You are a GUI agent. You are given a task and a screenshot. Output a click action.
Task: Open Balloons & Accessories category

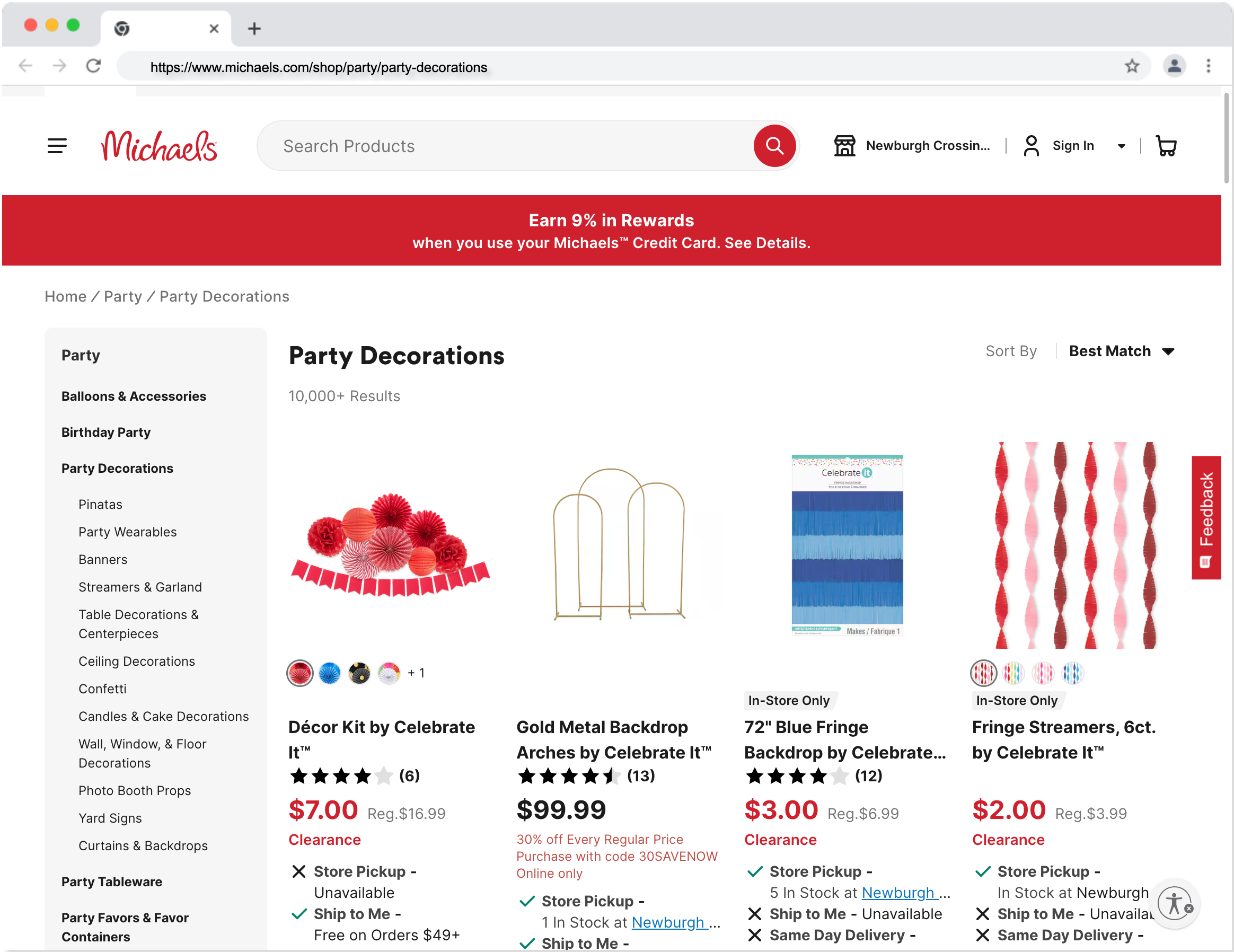point(134,396)
